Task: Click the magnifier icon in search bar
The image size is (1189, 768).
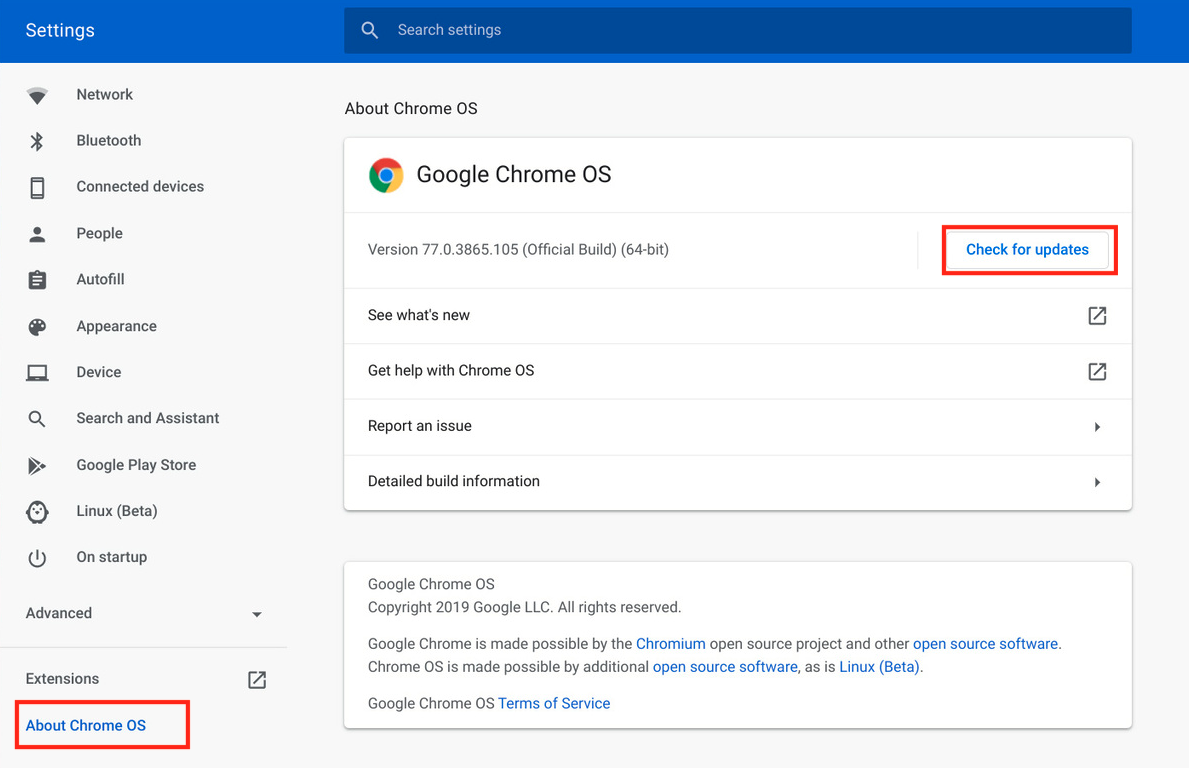Action: (x=369, y=30)
